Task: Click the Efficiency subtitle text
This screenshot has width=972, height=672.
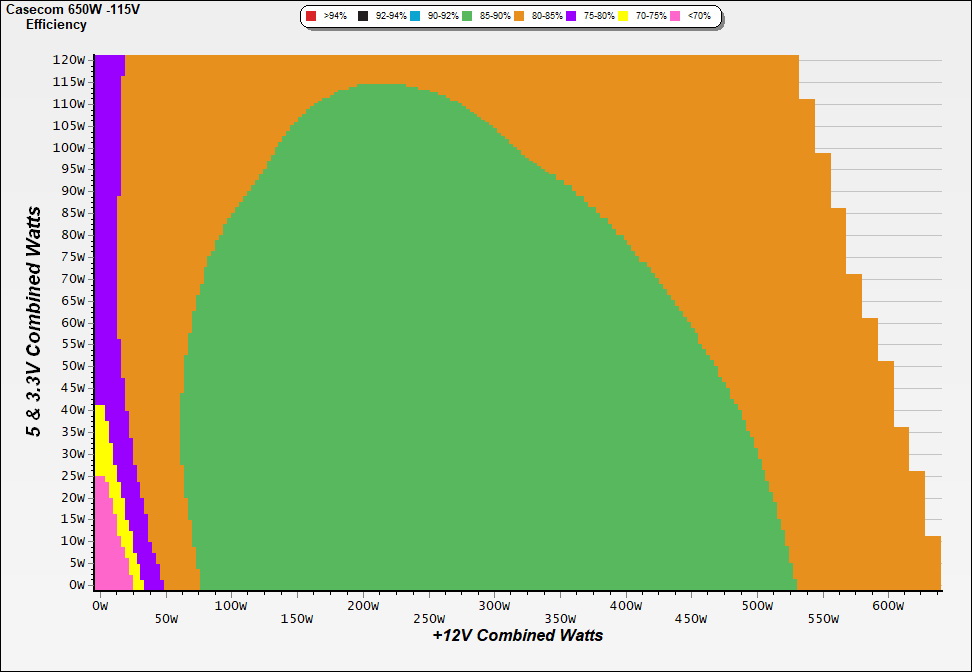Action: pos(56,24)
